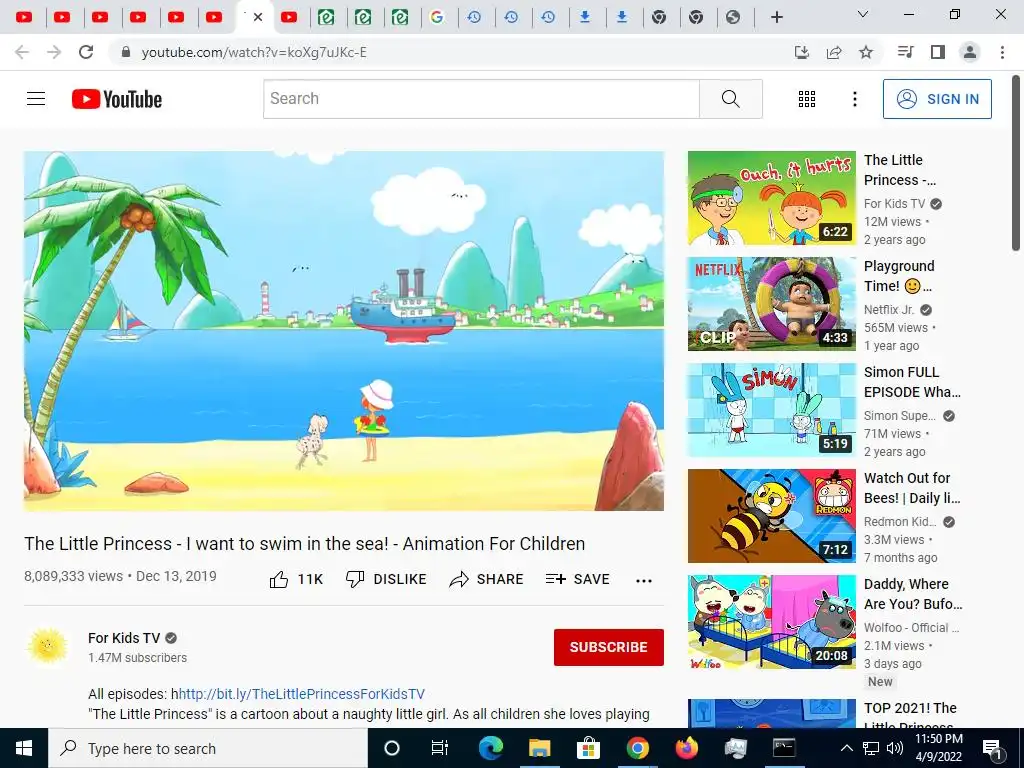Click the Netflix Jr. channel name
Screen dimensions: 1024x768
(x=889, y=310)
